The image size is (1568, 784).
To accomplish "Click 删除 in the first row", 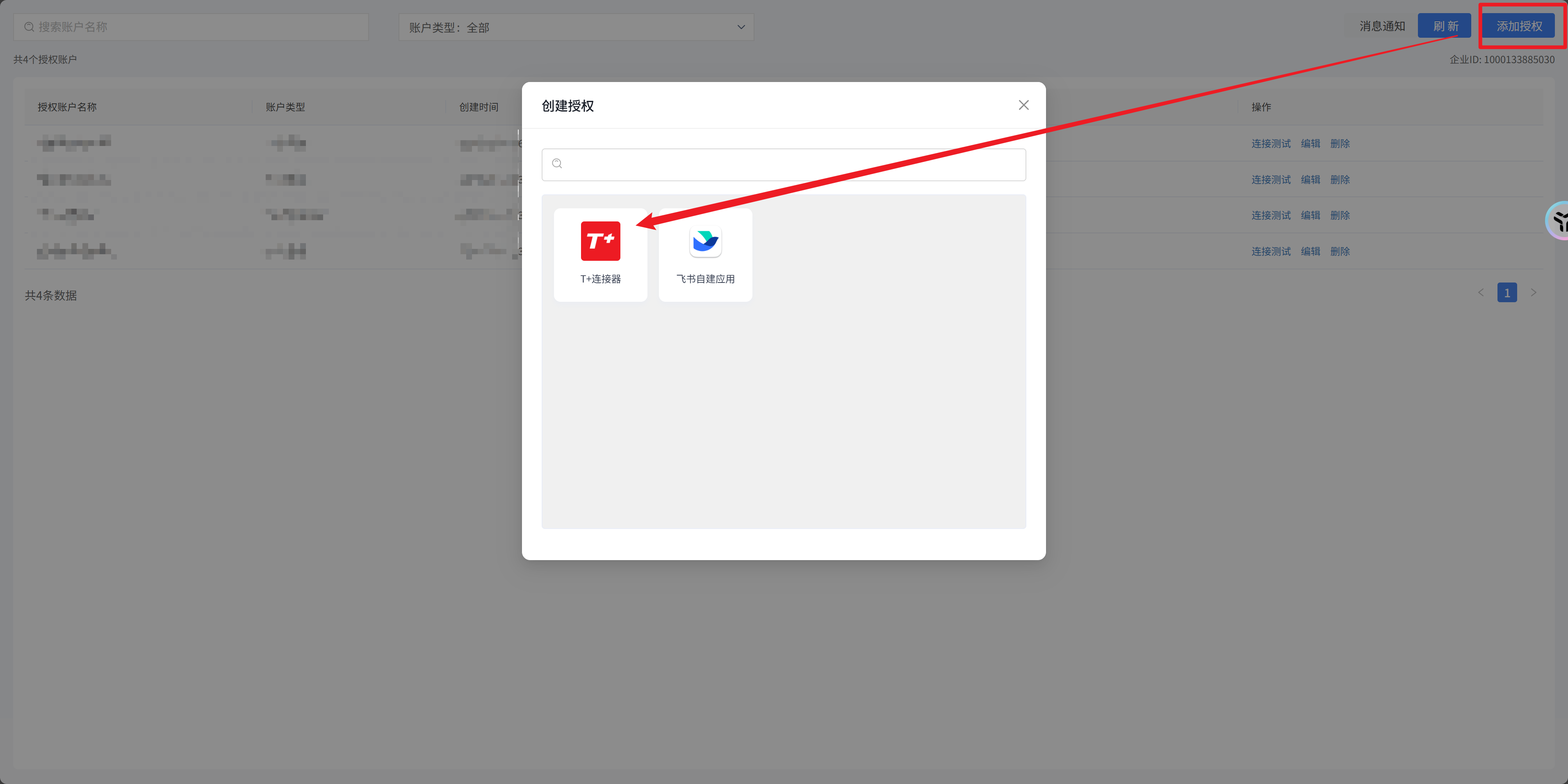I will coord(1340,144).
